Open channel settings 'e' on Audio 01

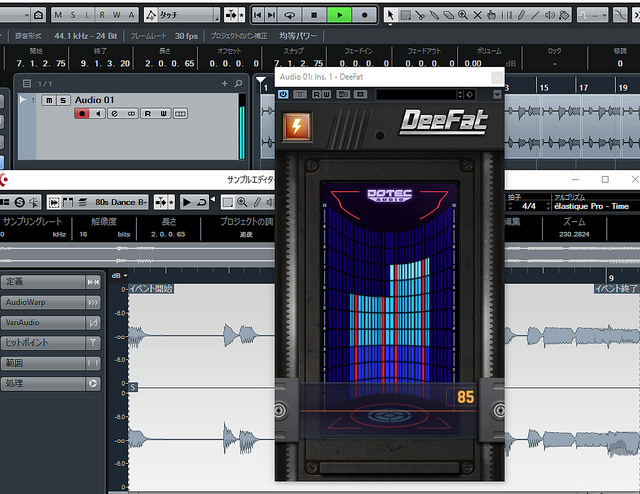coord(115,113)
